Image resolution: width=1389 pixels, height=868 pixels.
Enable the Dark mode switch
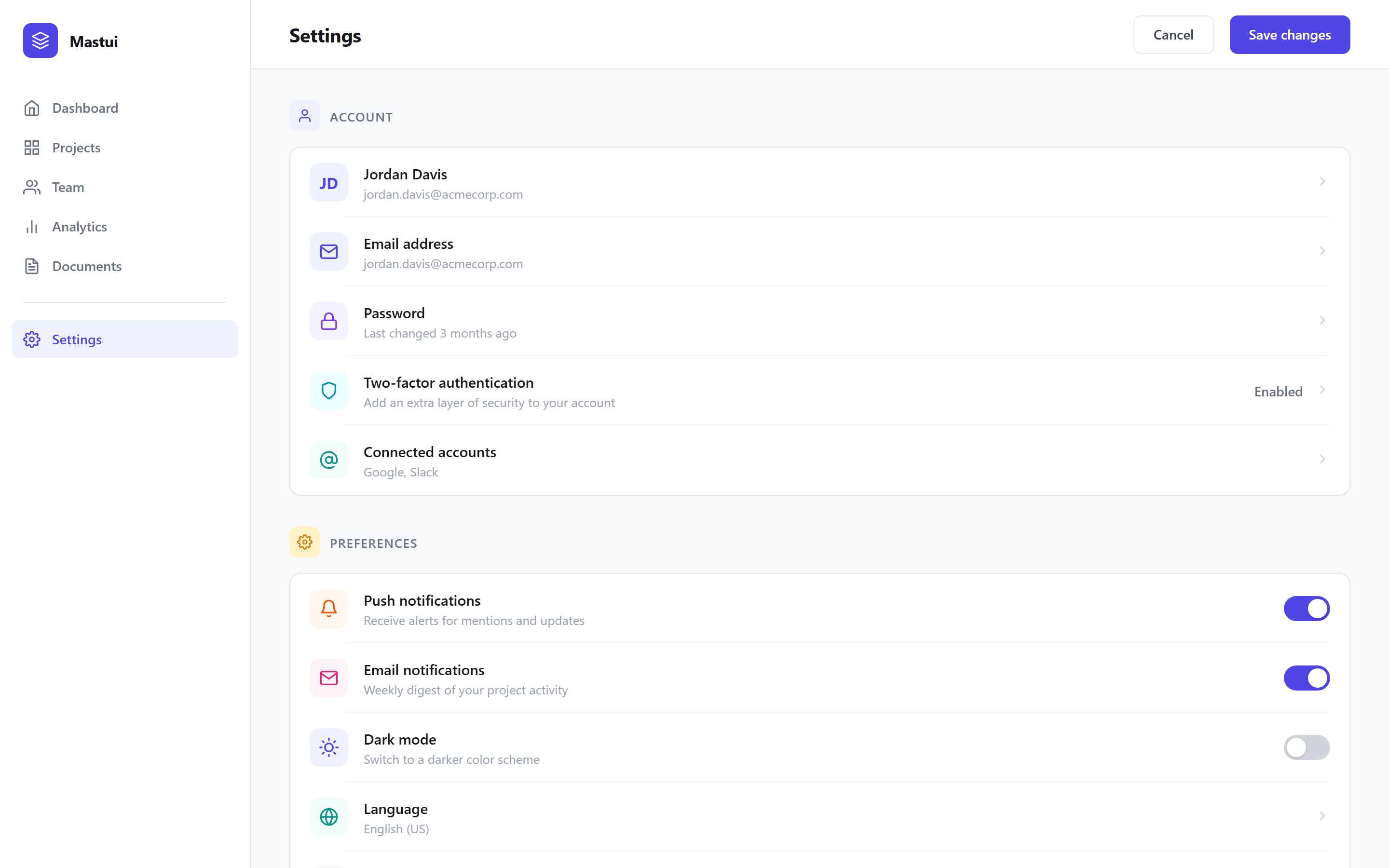(x=1307, y=747)
